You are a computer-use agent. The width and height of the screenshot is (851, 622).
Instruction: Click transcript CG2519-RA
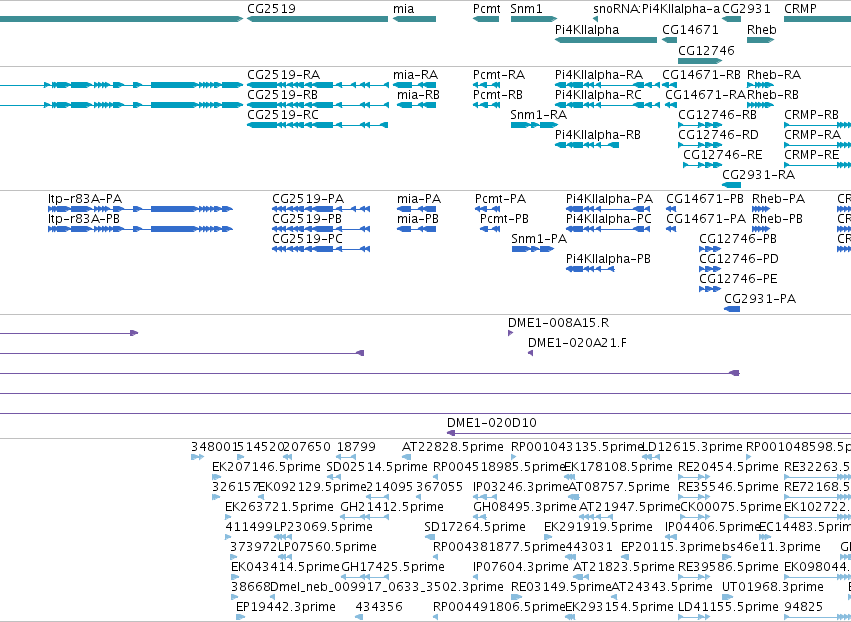tap(317, 85)
